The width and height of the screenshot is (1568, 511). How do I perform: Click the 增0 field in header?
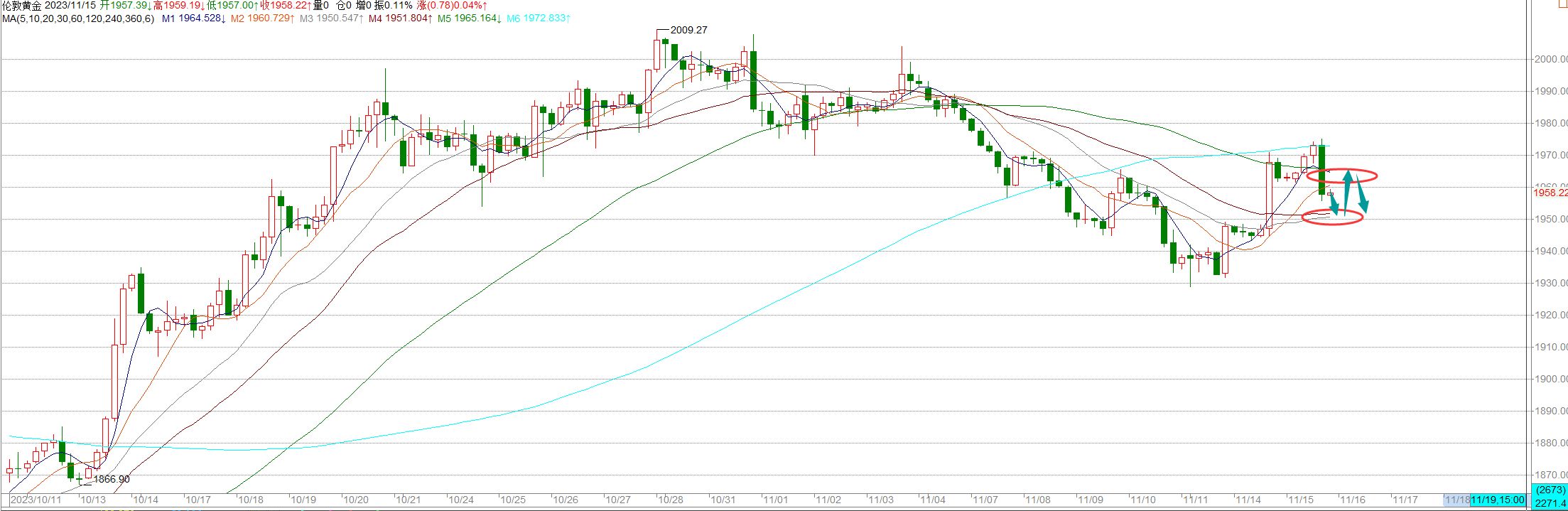coord(364,6)
